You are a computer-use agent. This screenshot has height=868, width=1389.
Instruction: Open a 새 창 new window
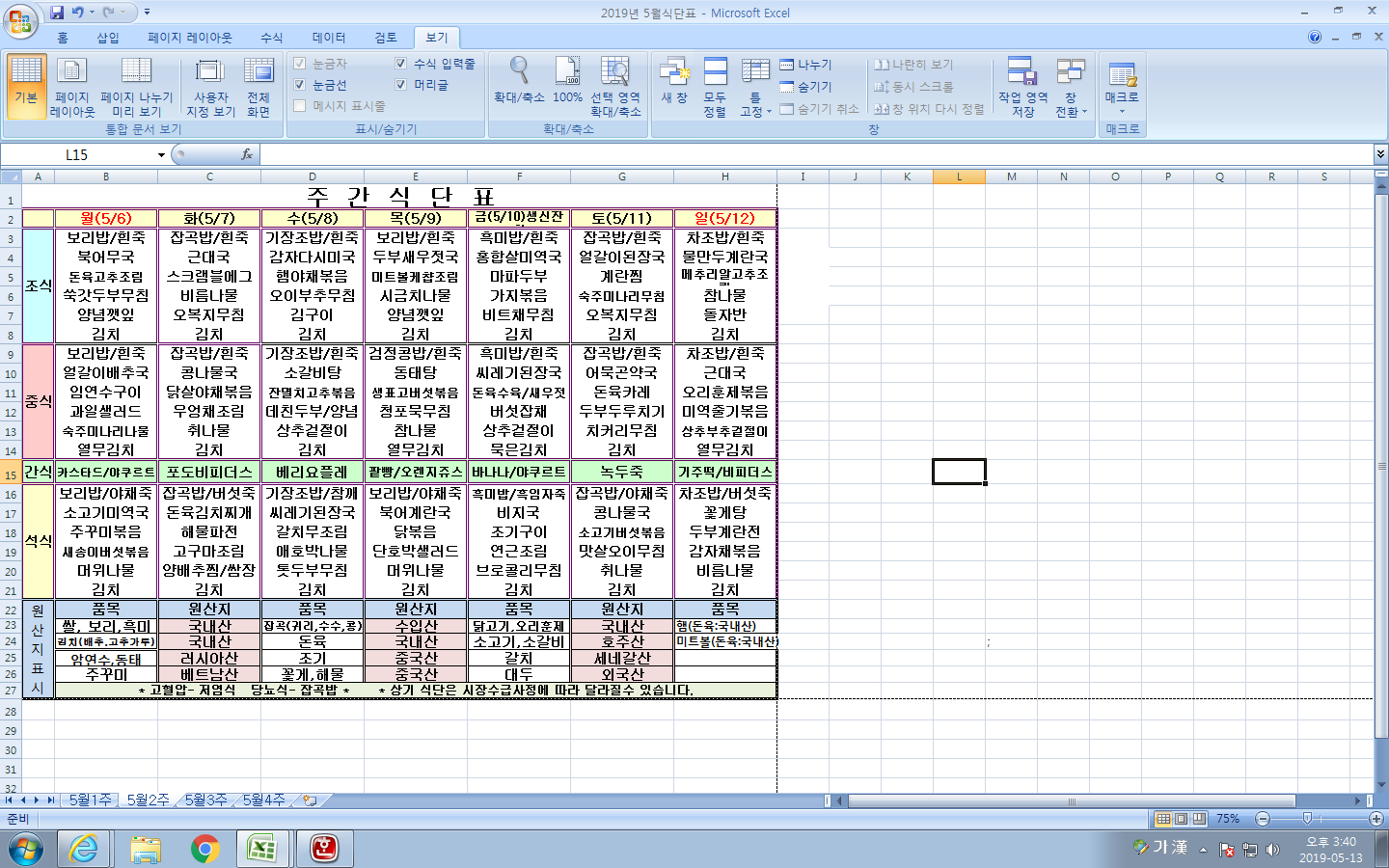[674, 81]
